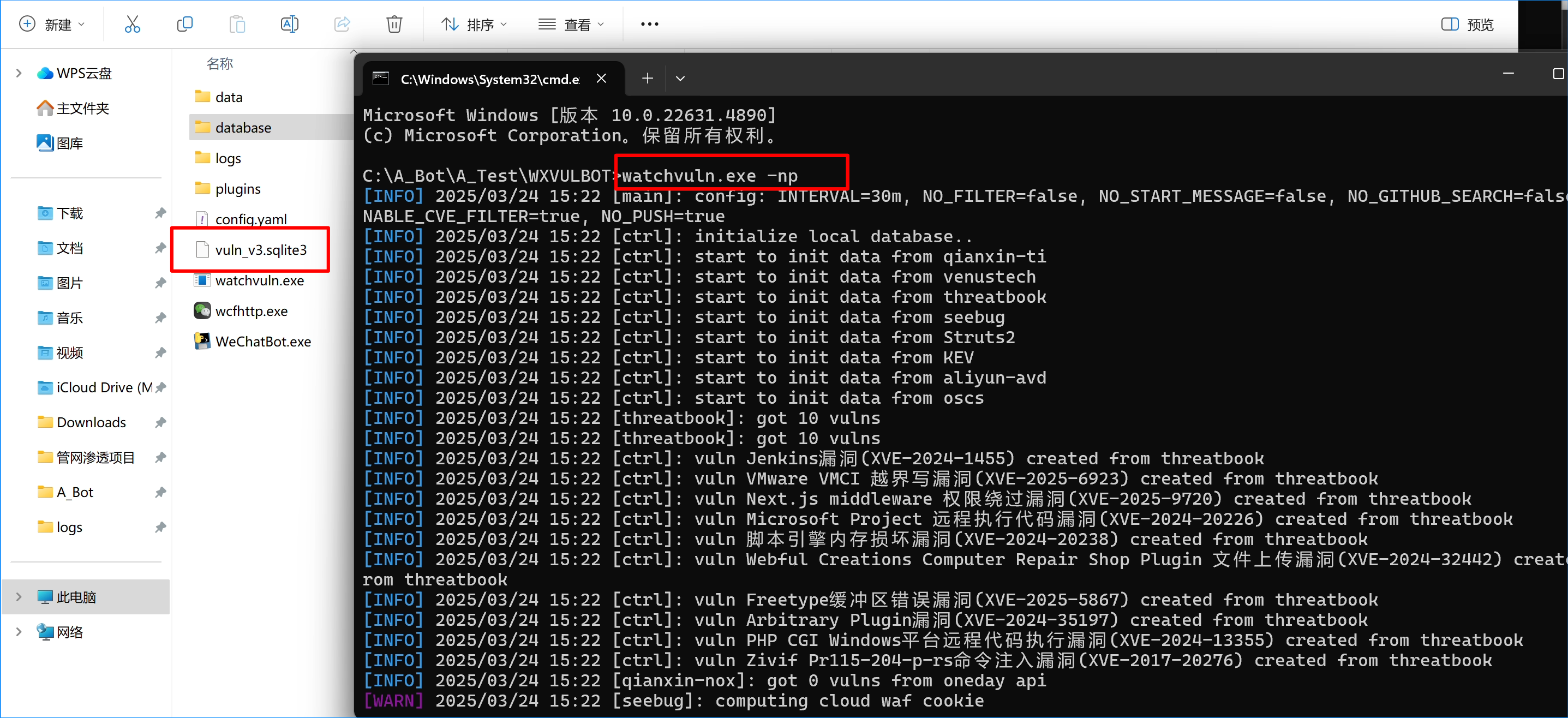Open the 排序 sort dropdown

point(474,25)
